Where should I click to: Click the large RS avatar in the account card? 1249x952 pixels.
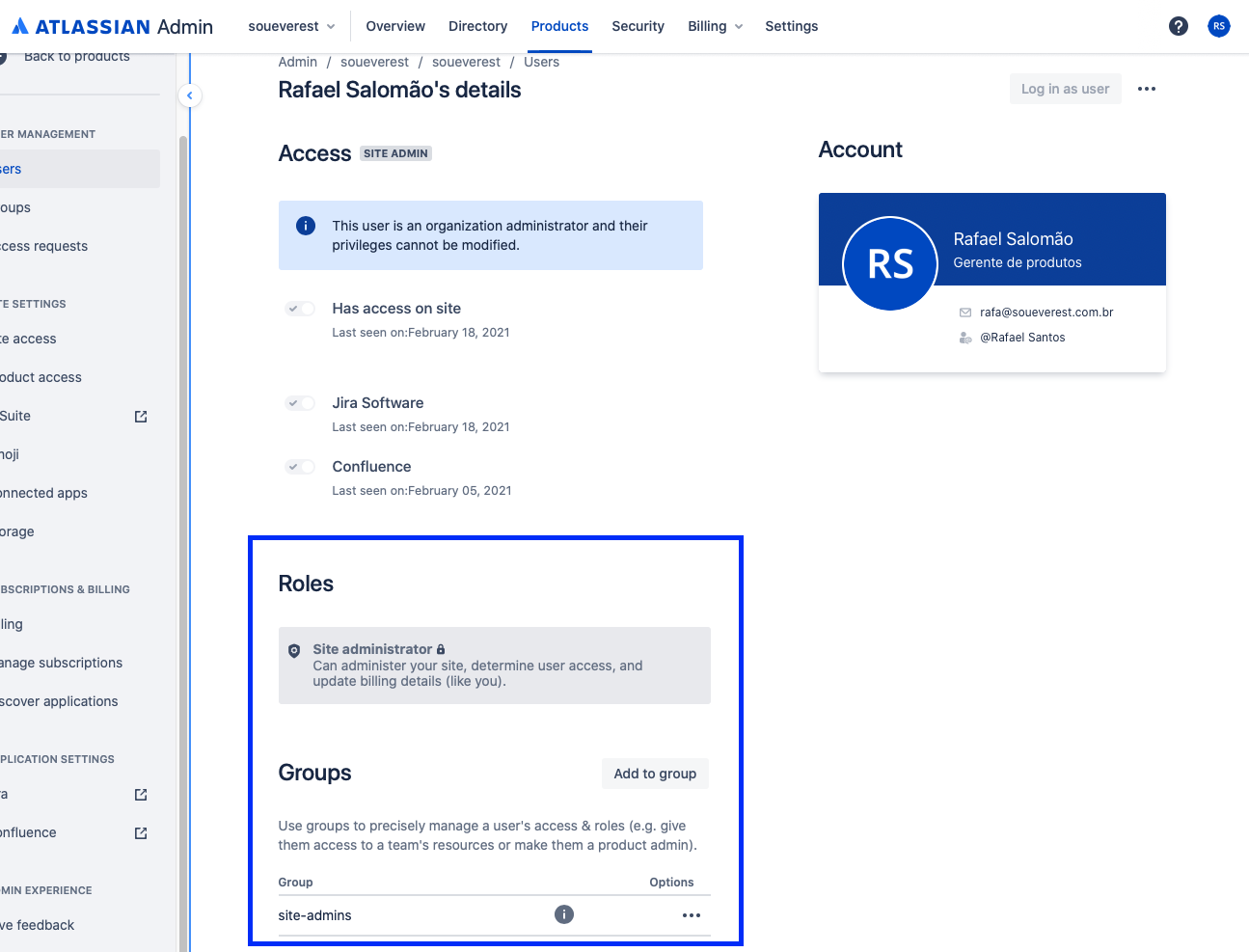point(890,263)
